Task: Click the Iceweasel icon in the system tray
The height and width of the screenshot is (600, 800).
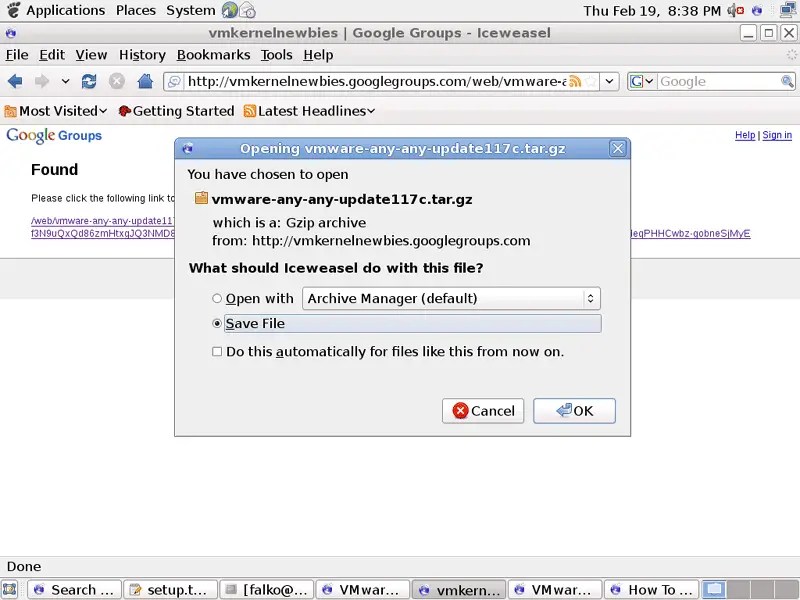Action: coord(757,10)
